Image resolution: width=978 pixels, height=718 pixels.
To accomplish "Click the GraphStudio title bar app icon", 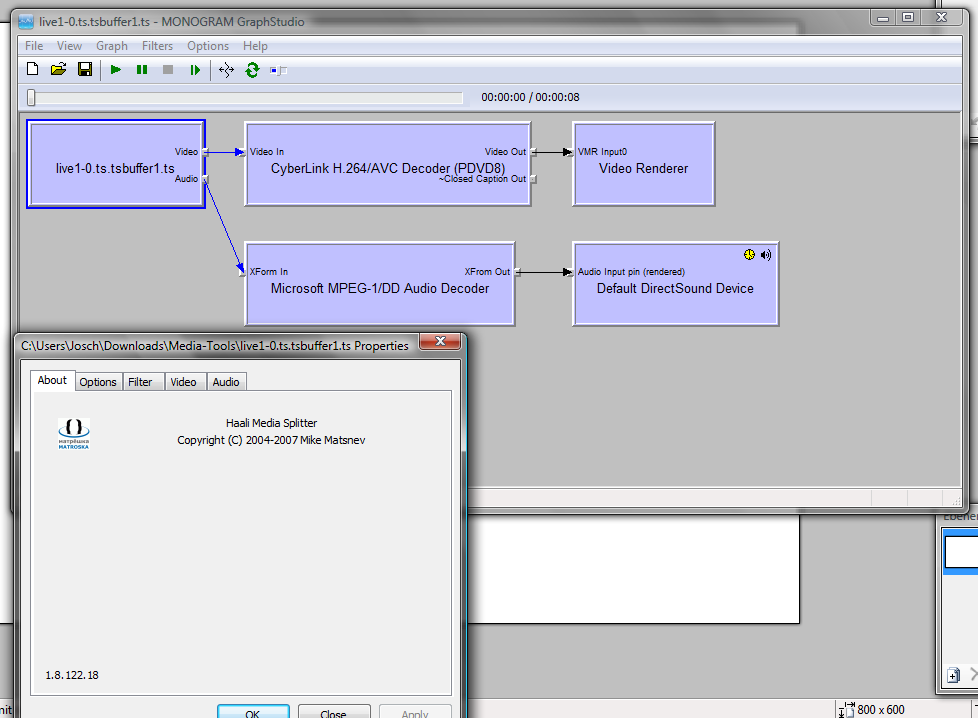I will (26, 22).
